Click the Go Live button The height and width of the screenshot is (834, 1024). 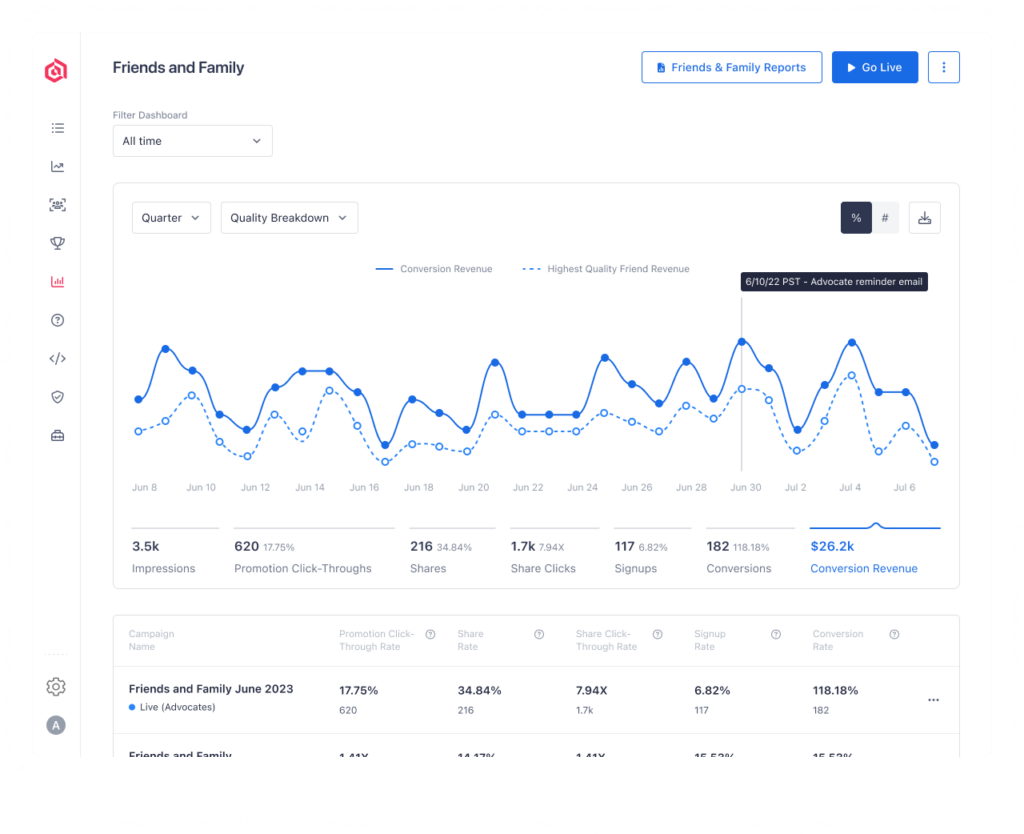[x=874, y=67]
